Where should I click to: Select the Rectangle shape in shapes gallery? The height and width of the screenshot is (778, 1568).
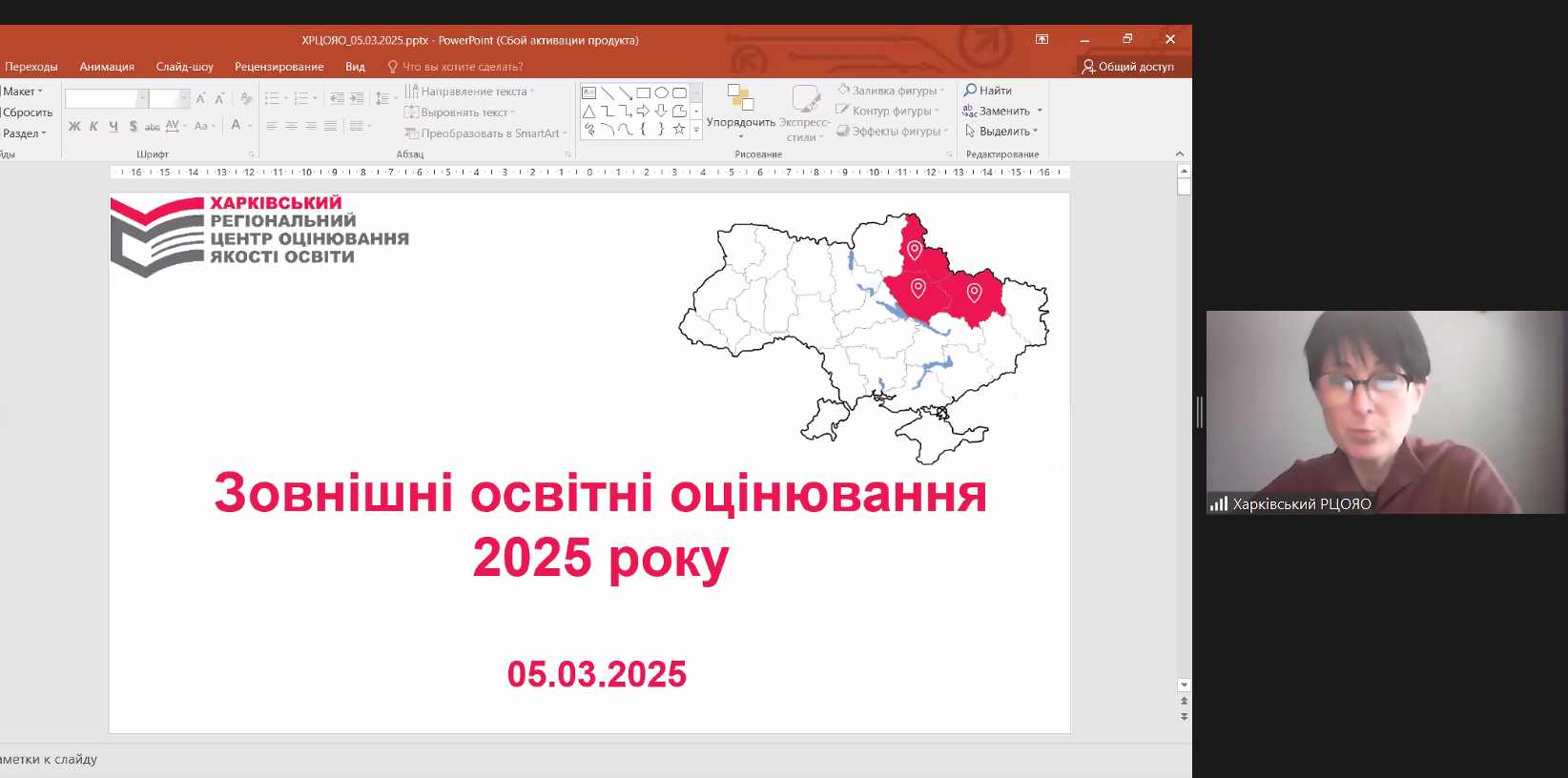tap(644, 93)
